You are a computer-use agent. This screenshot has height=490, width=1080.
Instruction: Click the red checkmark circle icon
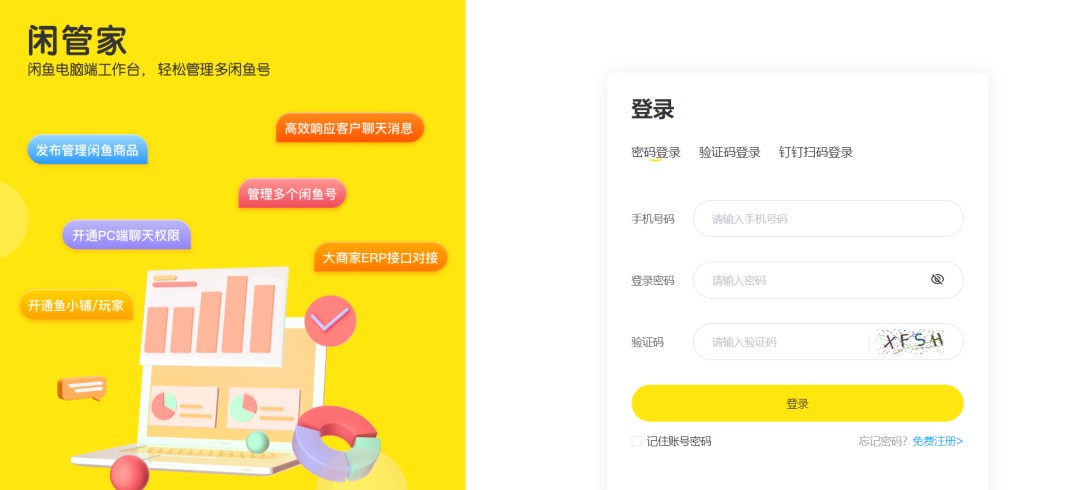point(330,320)
